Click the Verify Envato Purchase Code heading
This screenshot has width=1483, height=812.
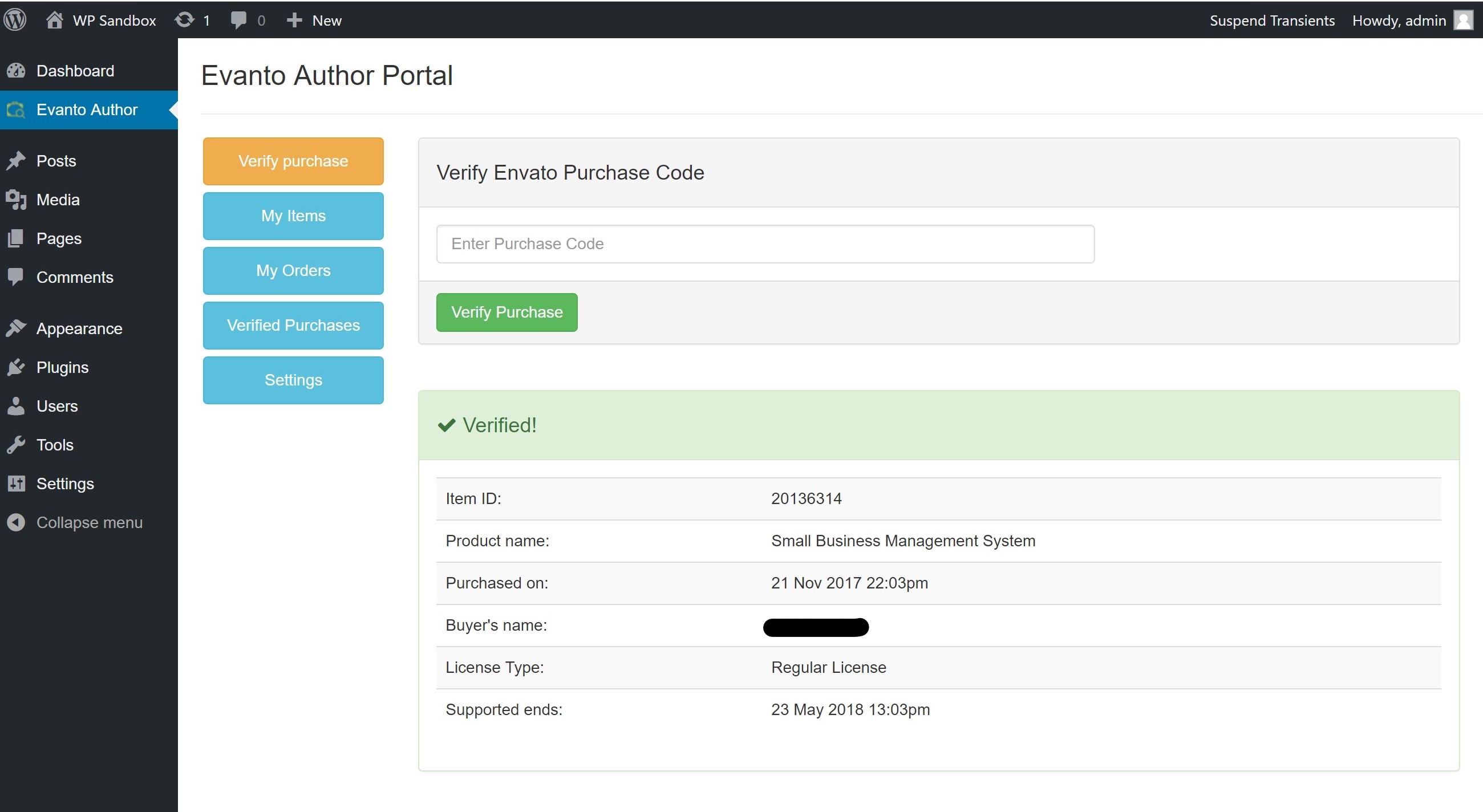(570, 172)
